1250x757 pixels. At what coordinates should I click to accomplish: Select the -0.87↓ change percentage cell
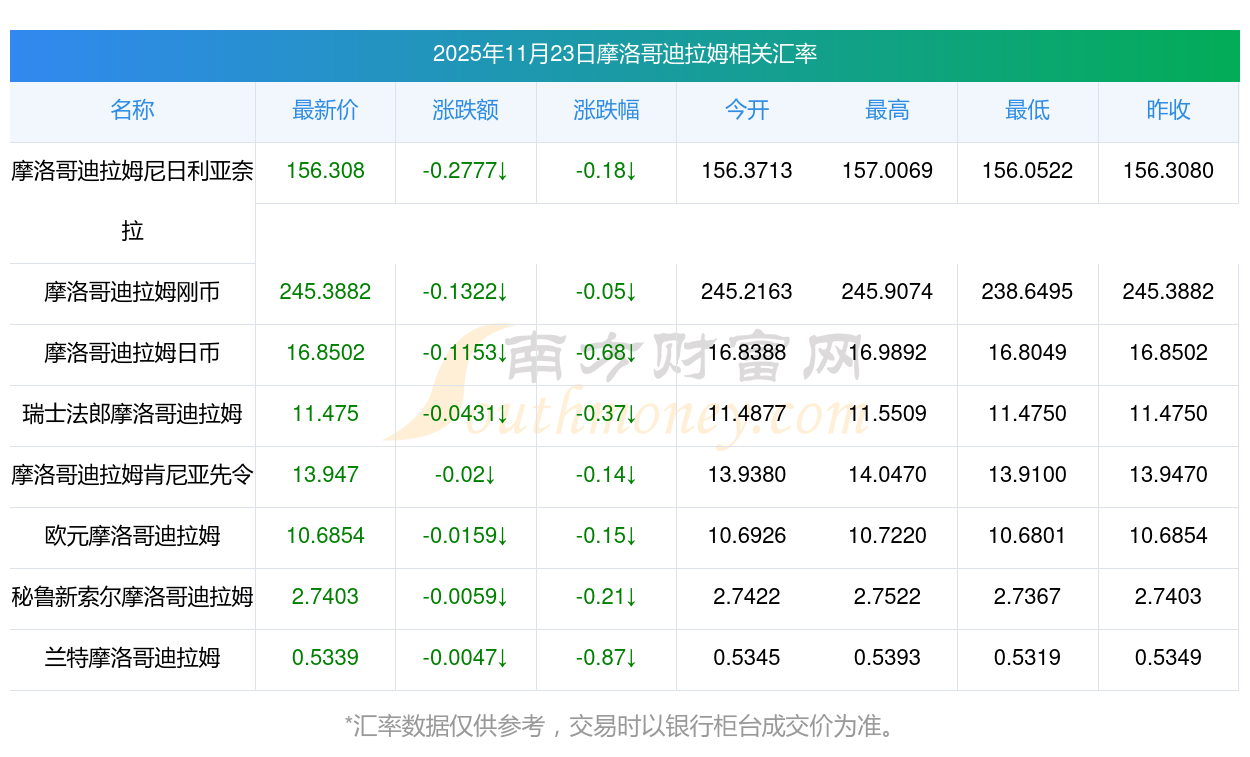(606, 658)
